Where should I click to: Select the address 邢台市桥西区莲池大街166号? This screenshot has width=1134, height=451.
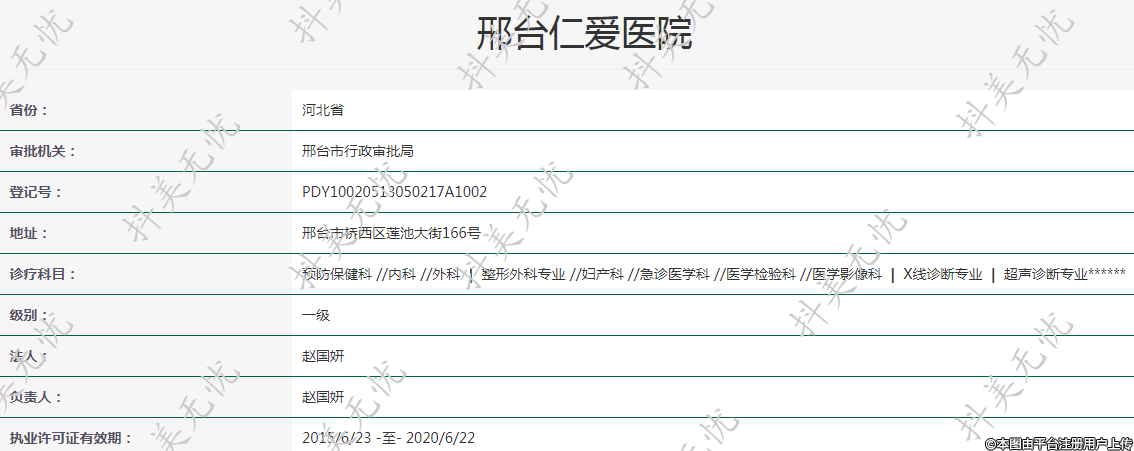391,233
